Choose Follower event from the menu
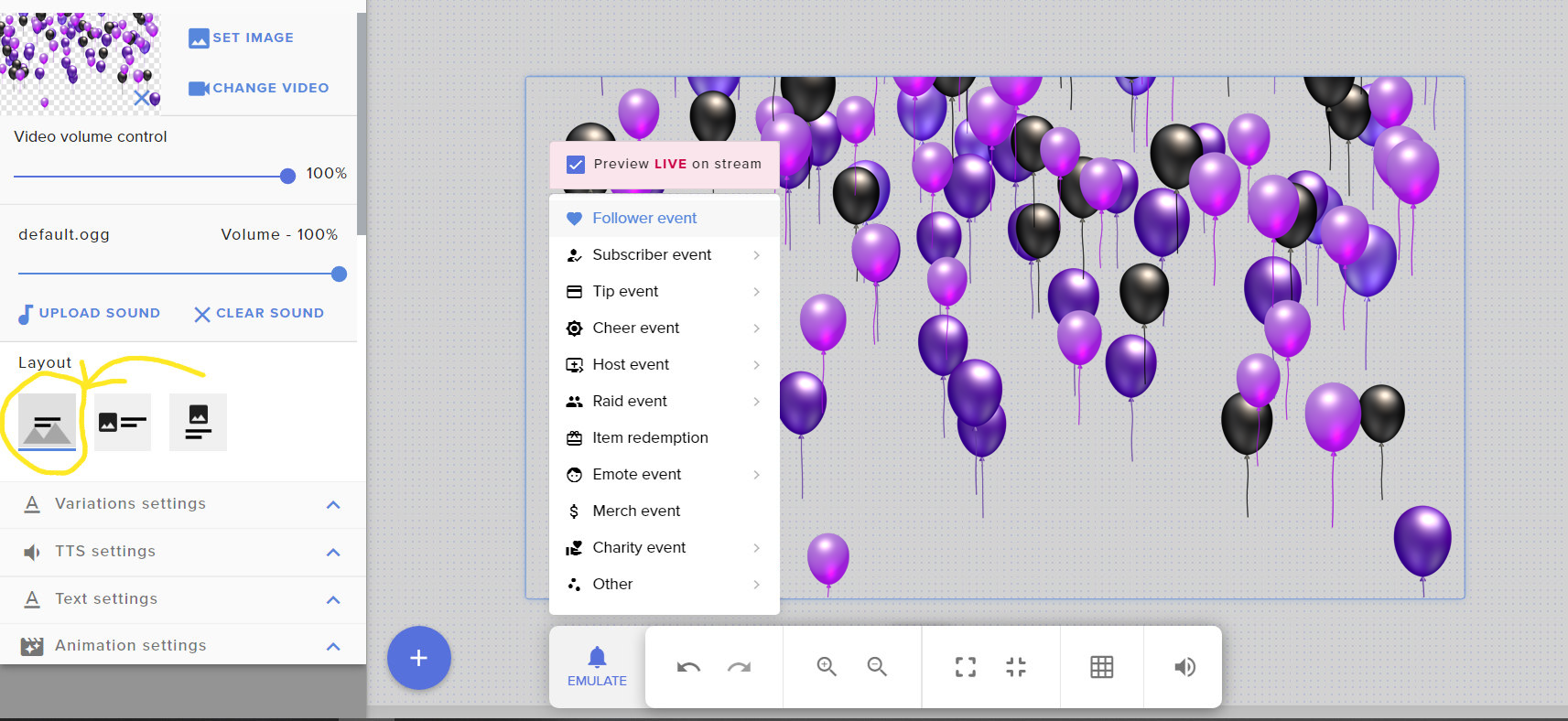The width and height of the screenshot is (1568, 721). pyautogui.click(x=644, y=219)
